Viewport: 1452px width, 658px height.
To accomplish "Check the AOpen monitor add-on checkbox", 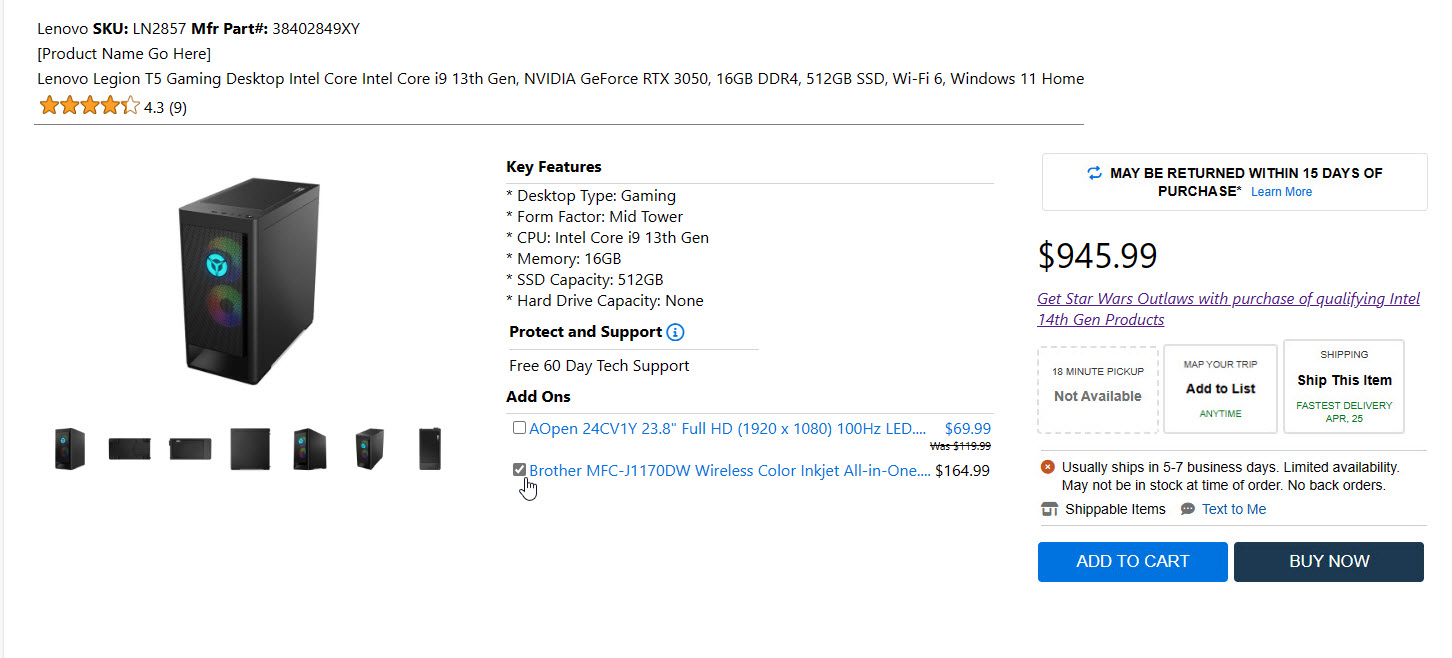I will click(519, 428).
